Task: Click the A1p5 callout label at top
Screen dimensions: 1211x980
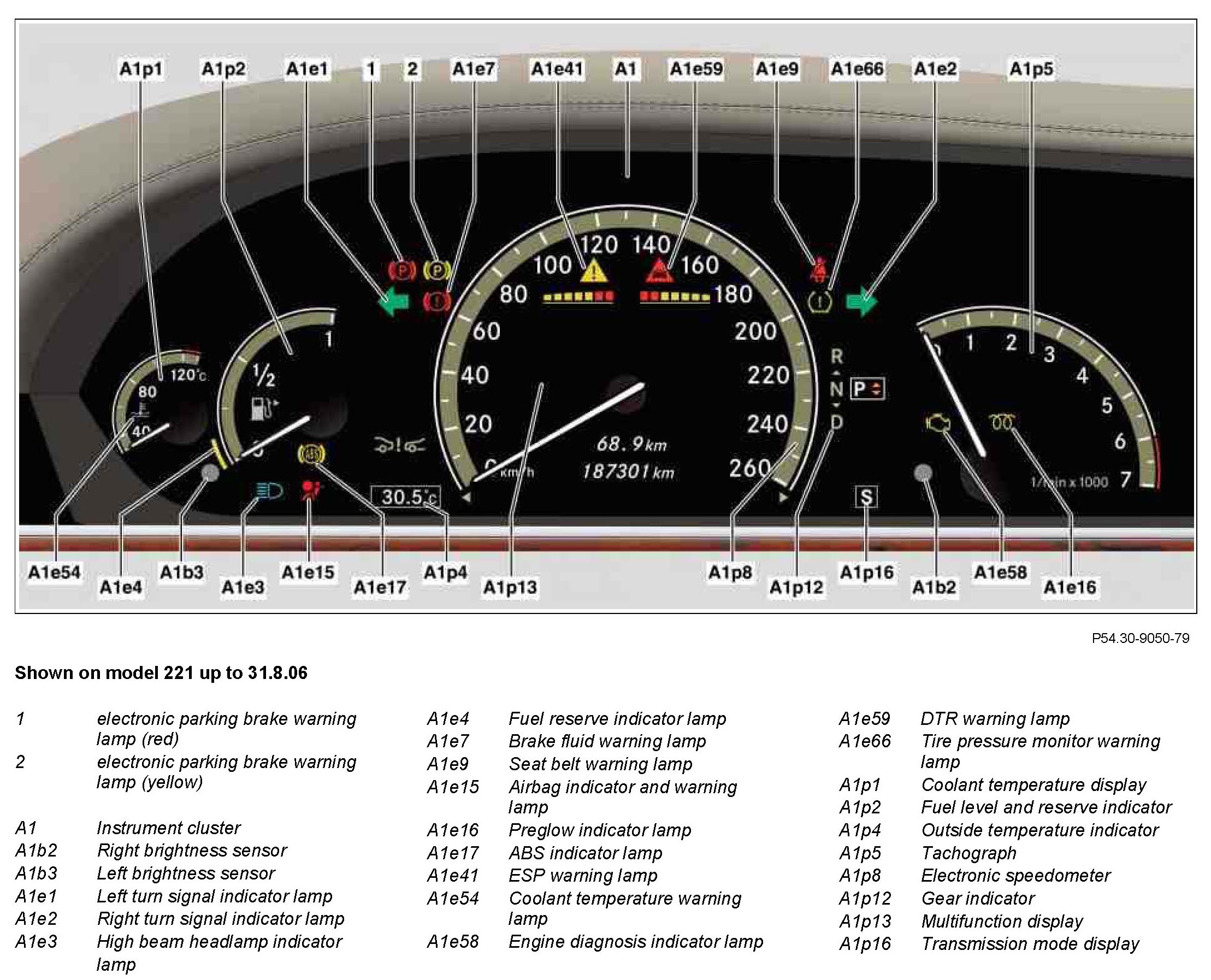Action: [1031, 69]
